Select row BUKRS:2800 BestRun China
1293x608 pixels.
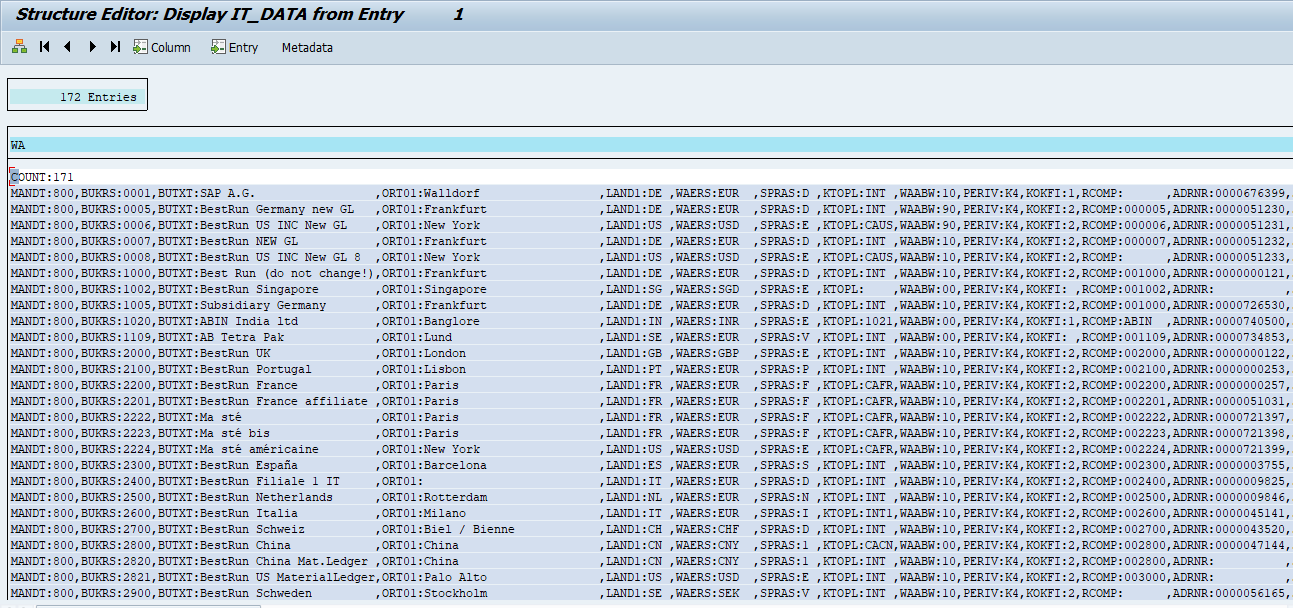tap(650, 545)
